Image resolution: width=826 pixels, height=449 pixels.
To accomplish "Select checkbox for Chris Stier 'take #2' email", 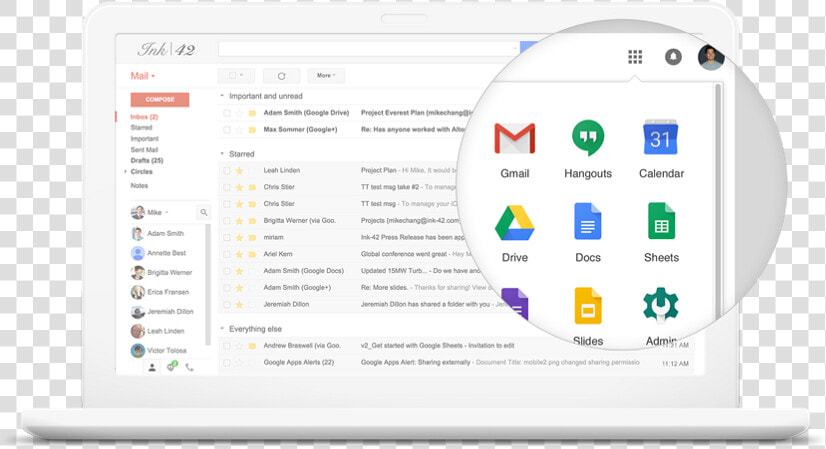I will point(227,187).
